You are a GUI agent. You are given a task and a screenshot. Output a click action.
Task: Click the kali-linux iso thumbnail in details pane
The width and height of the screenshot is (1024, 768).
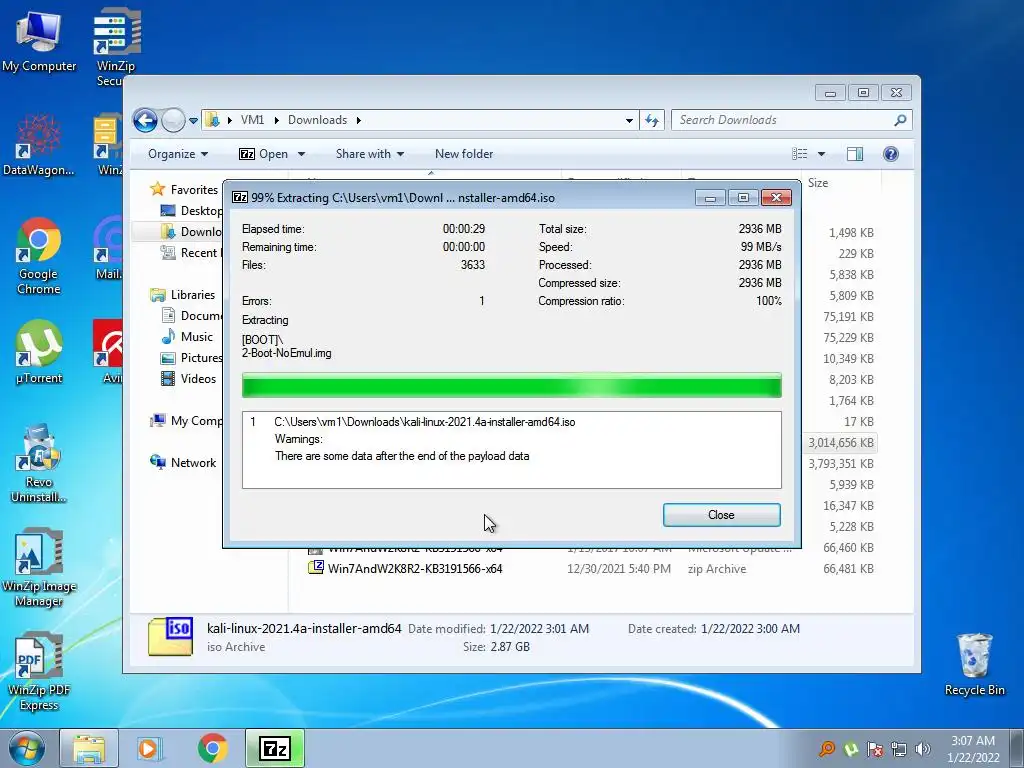point(170,636)
